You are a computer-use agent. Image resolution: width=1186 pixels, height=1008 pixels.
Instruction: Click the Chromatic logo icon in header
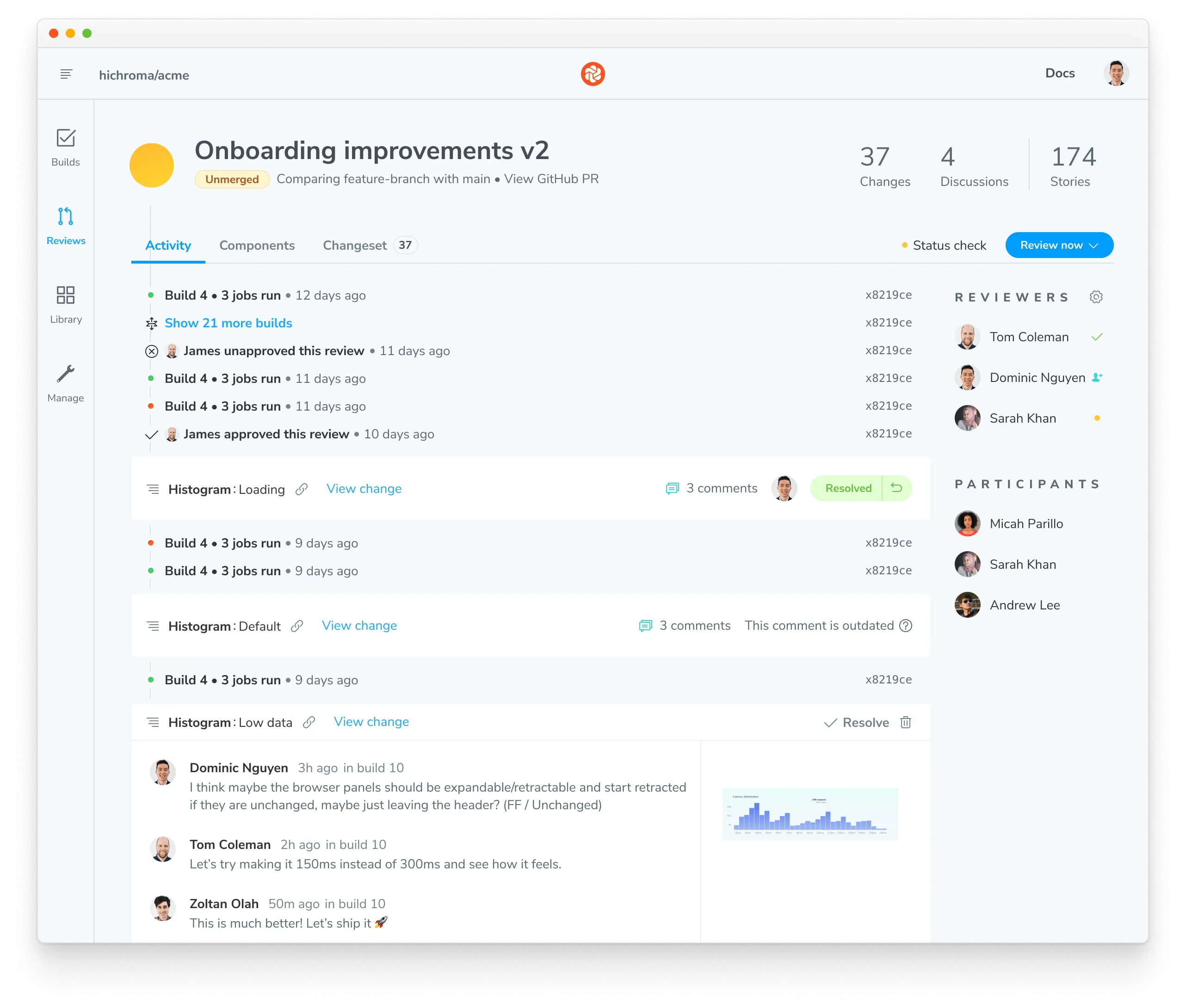tap(593, 73)
